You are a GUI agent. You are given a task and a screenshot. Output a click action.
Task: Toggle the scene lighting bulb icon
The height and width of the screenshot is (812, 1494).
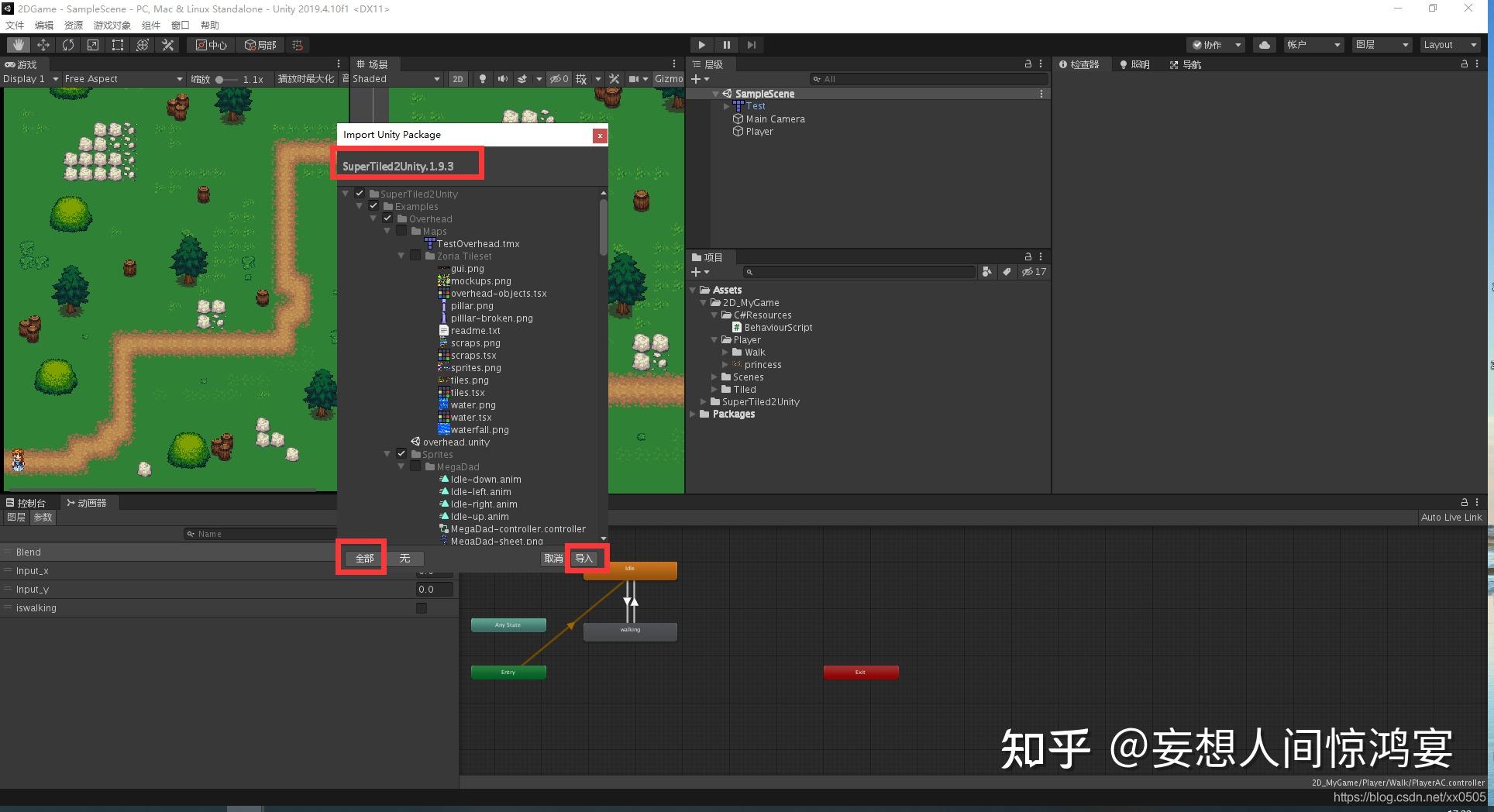[x=483, y=78]
